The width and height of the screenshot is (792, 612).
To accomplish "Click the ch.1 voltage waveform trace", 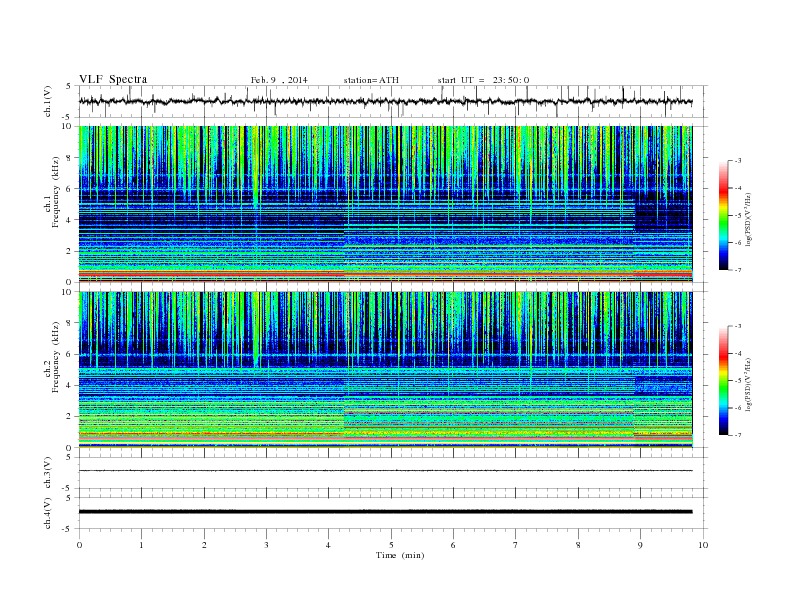I will point(385,101).
